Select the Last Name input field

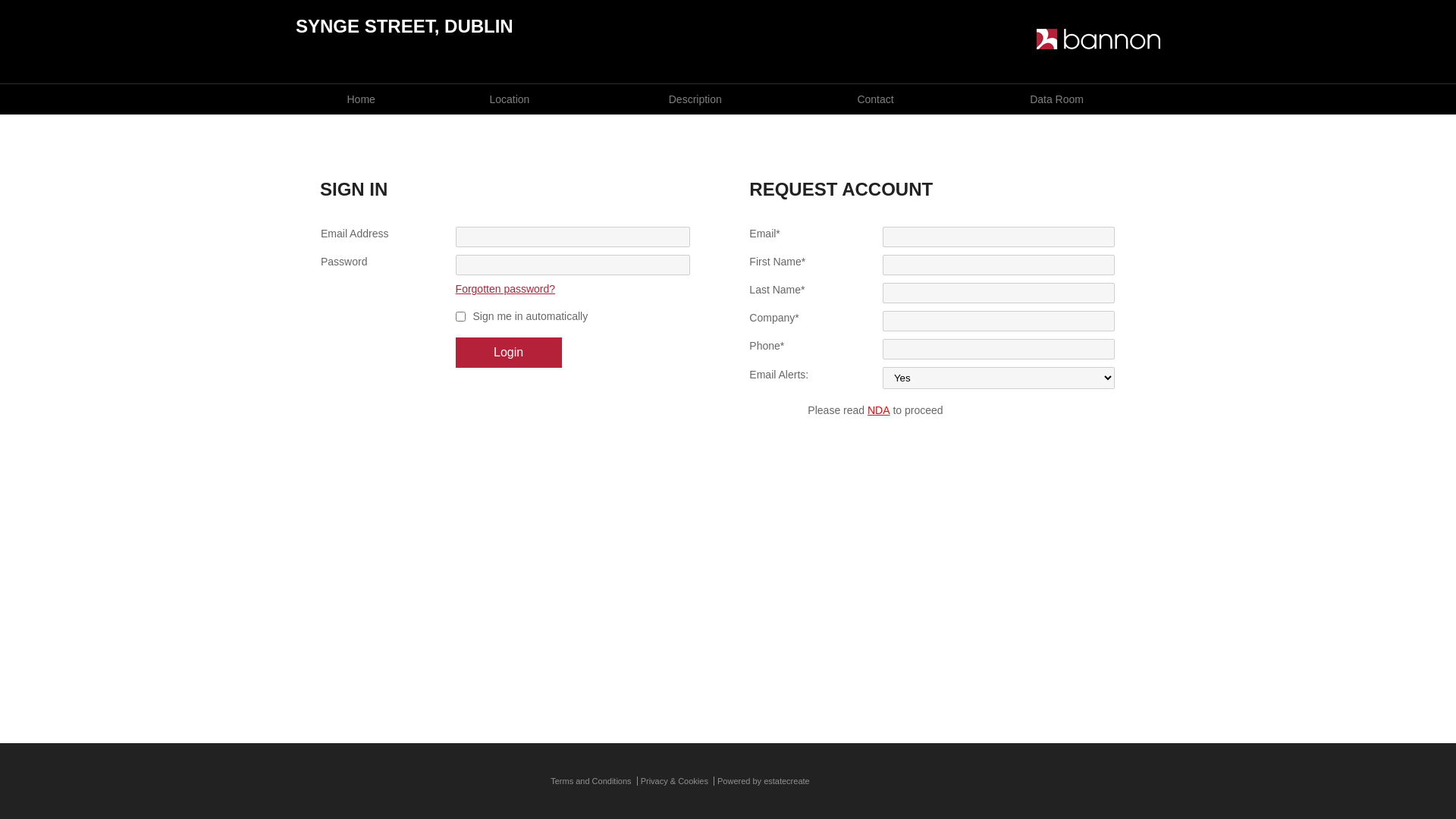[998, 293]
